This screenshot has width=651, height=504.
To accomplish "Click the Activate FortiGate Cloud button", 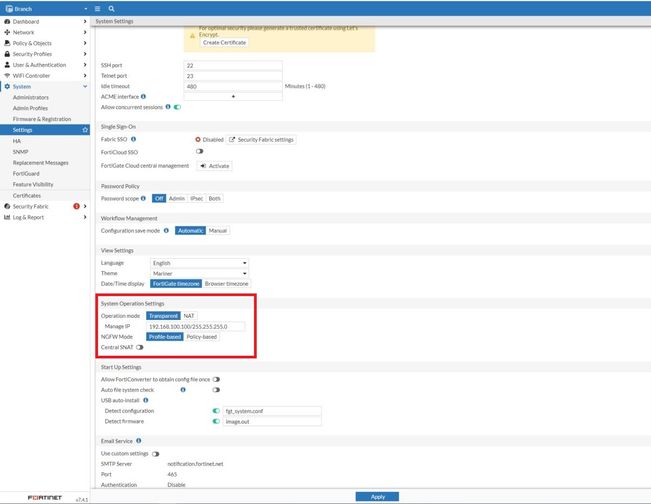I will coord(215,166).
